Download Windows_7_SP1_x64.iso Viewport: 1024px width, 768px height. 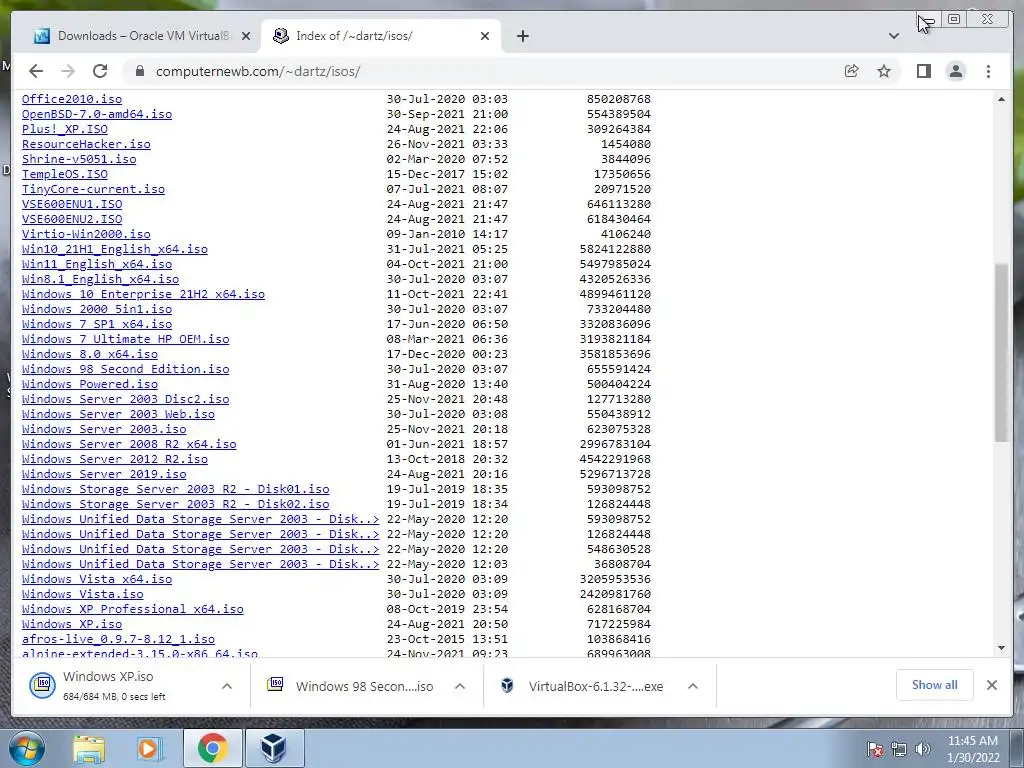(x=97, y=325)
